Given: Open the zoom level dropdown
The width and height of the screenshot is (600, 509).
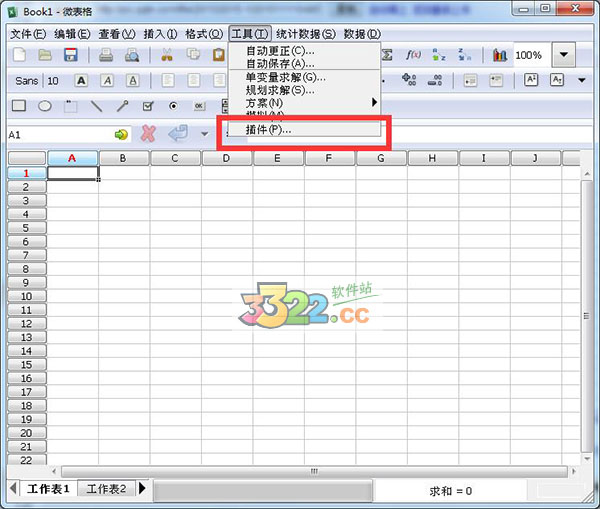Looking at the screenshot, I should click(x=563, y=55).
